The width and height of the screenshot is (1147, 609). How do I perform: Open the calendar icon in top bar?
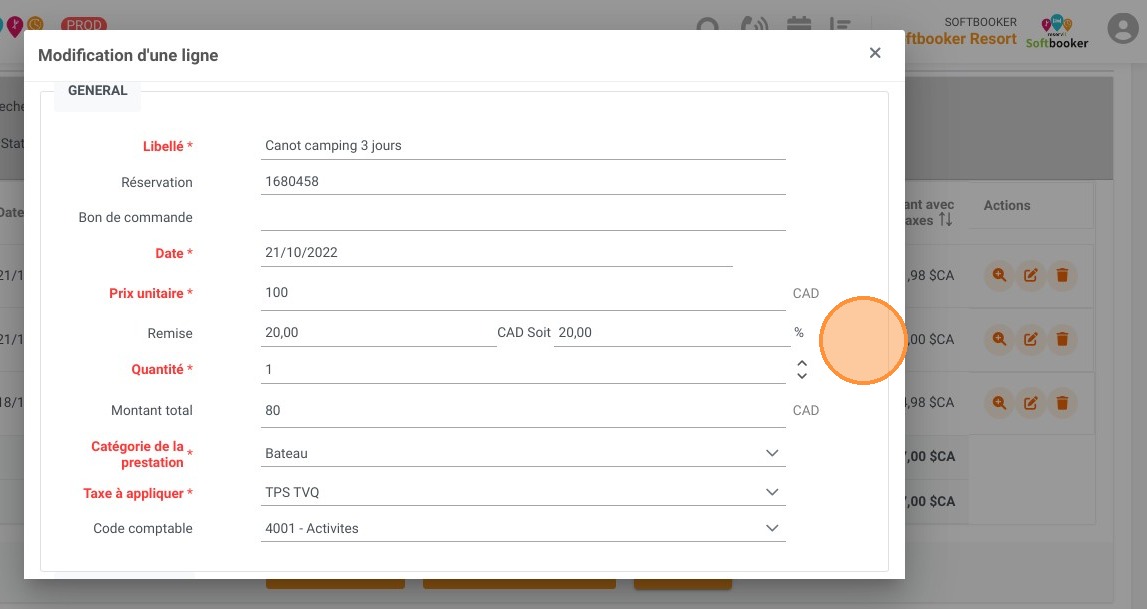pyautogui.click(x=799, y=24)
